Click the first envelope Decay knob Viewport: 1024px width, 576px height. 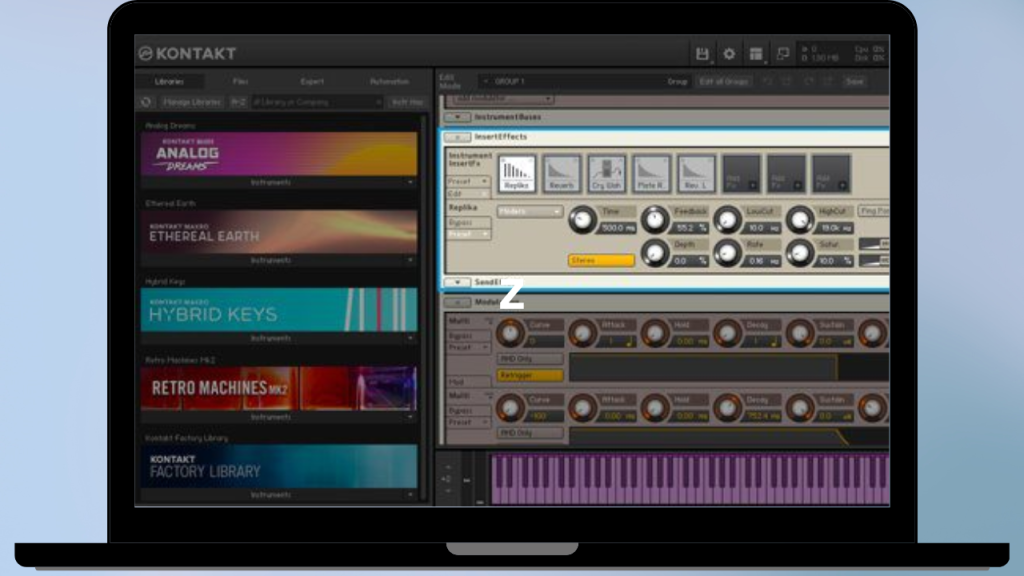(x=727, y=334)
